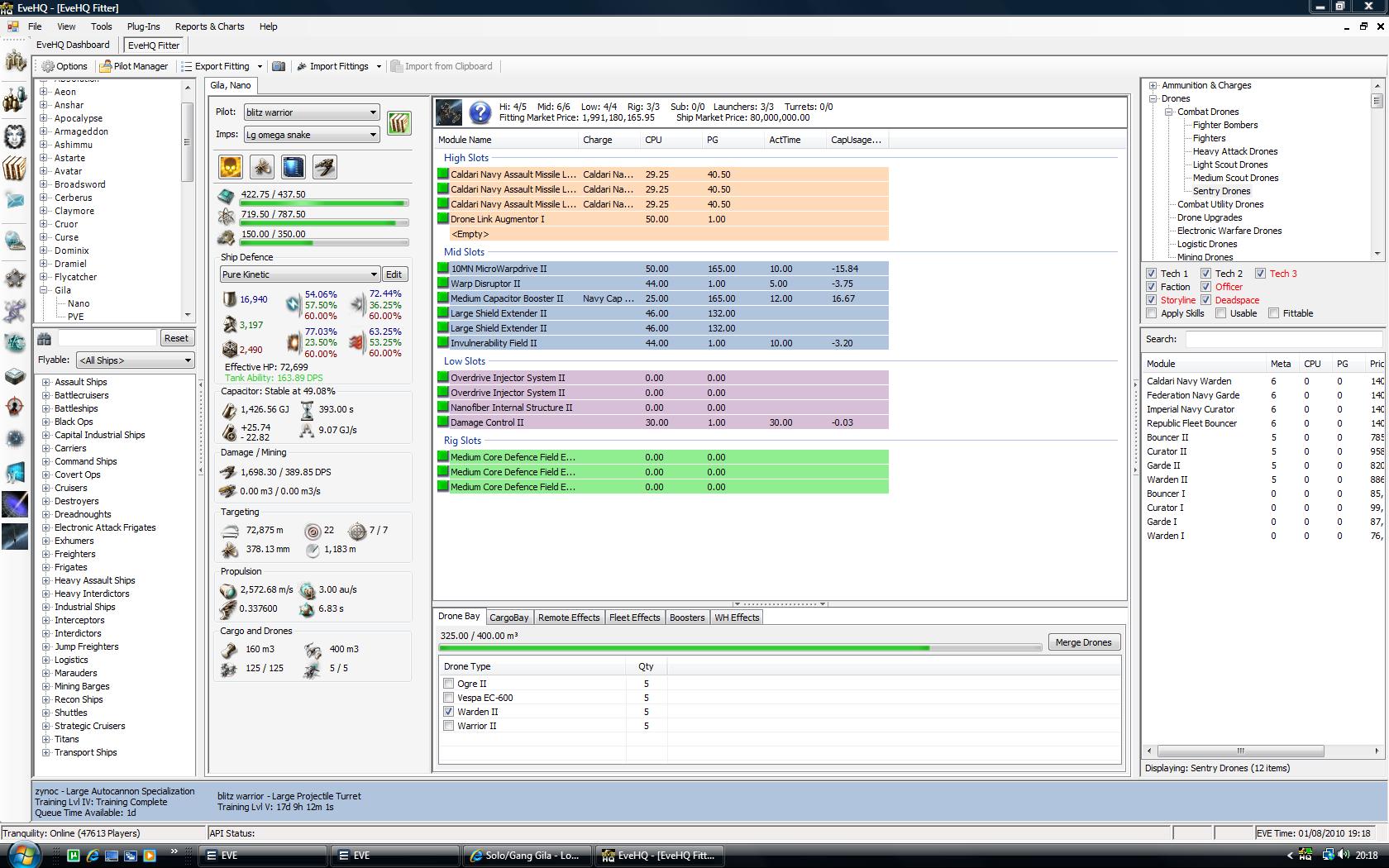
Task: Open the Pure Kinetic damage profile dropdown
Action: tap(300, 274)
